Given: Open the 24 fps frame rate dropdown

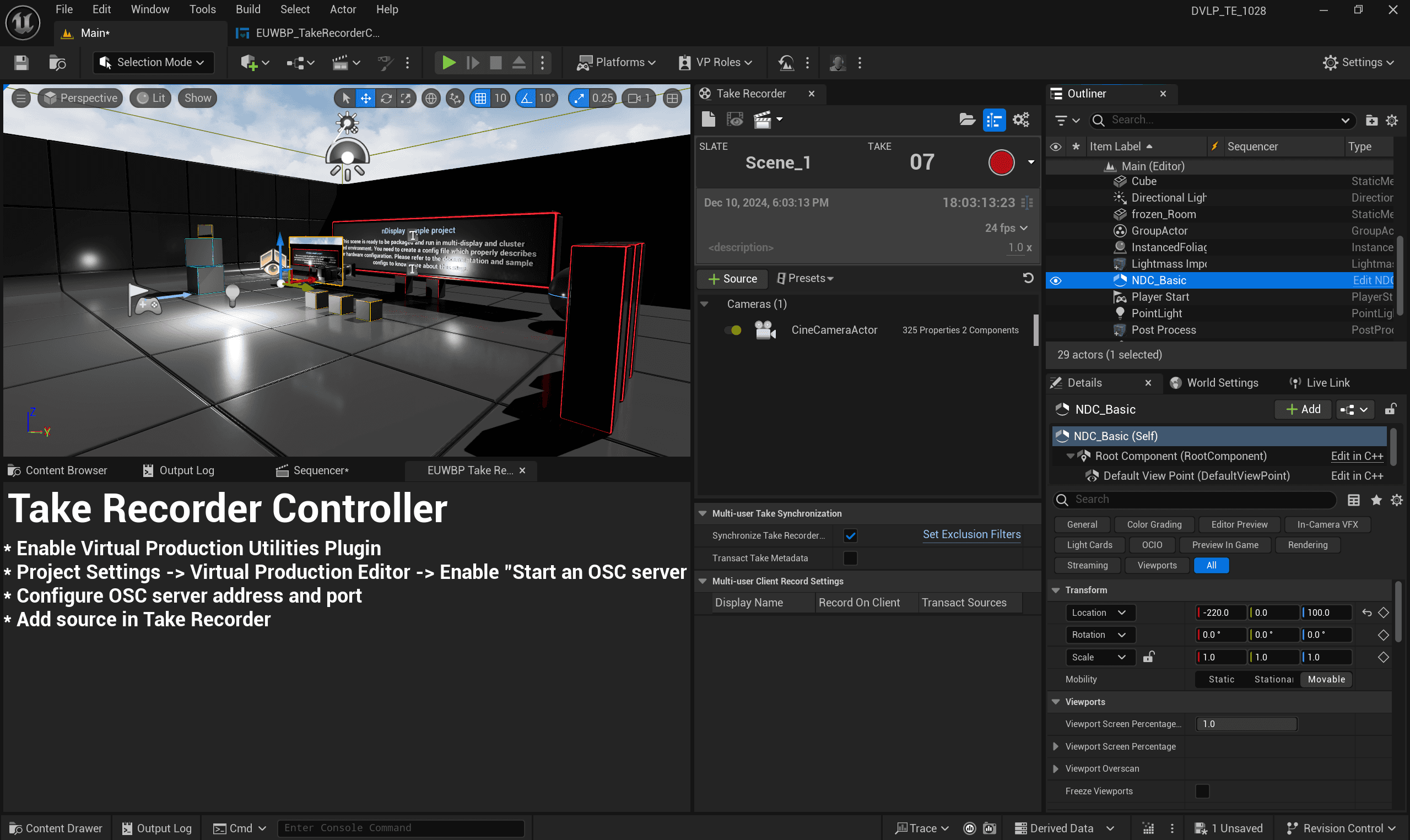Looking at the screenshot, I should (x=1006, y=227).
